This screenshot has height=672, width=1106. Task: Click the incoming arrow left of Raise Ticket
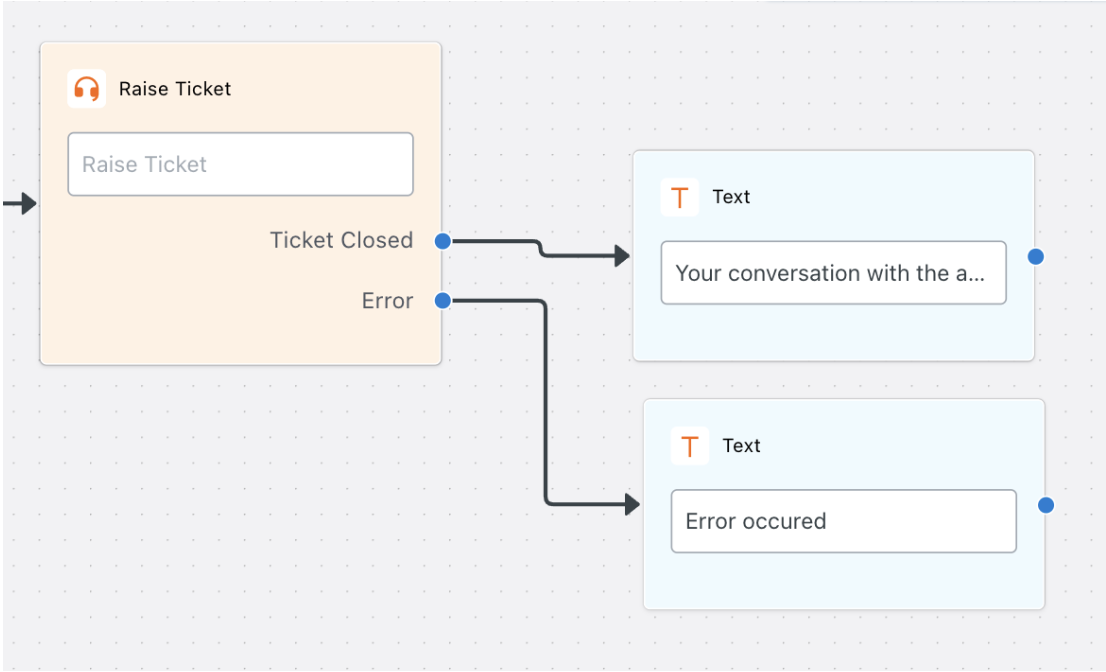(x=20, y=204)
